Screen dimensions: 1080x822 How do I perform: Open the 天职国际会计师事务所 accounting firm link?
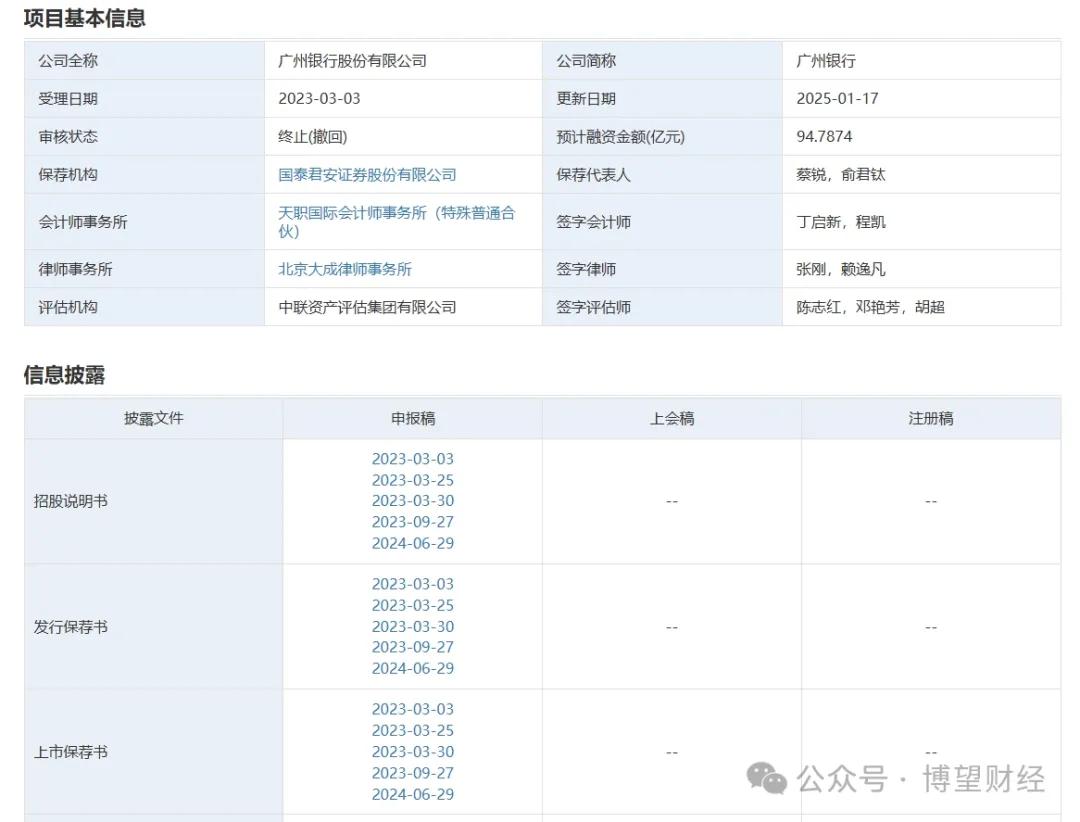click(396, 222)
